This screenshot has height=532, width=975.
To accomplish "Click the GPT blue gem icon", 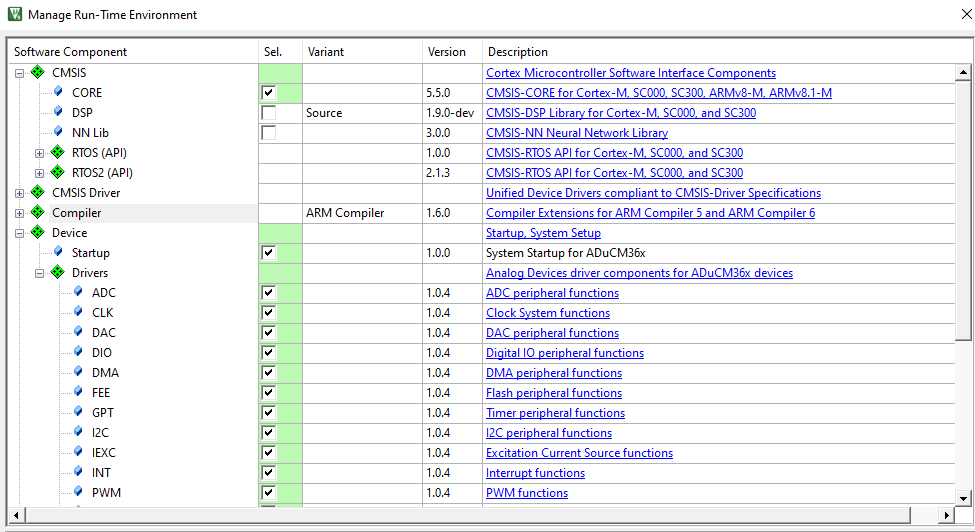I will pos(78,411).
